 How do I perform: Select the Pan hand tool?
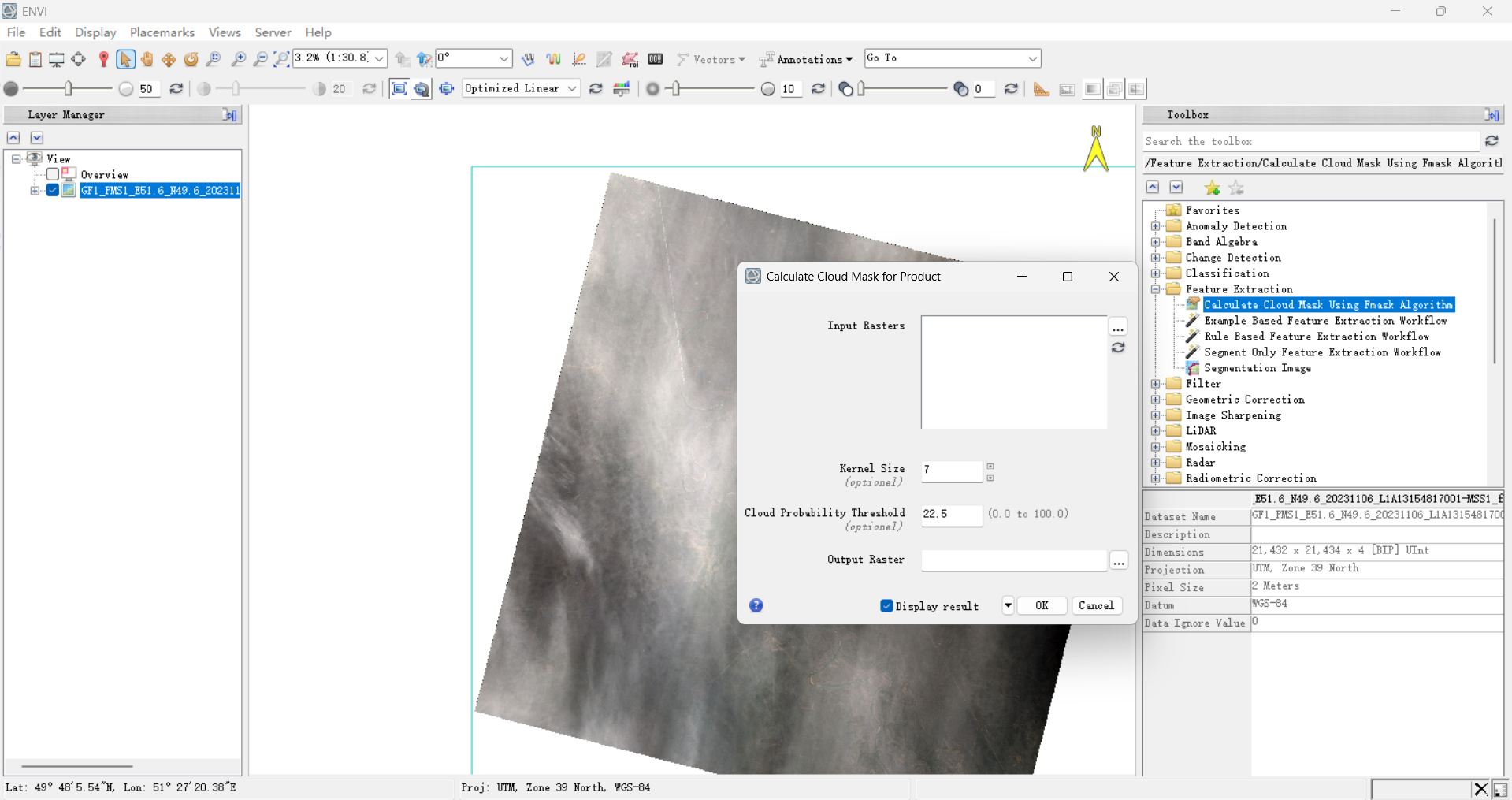click(147, 59)
